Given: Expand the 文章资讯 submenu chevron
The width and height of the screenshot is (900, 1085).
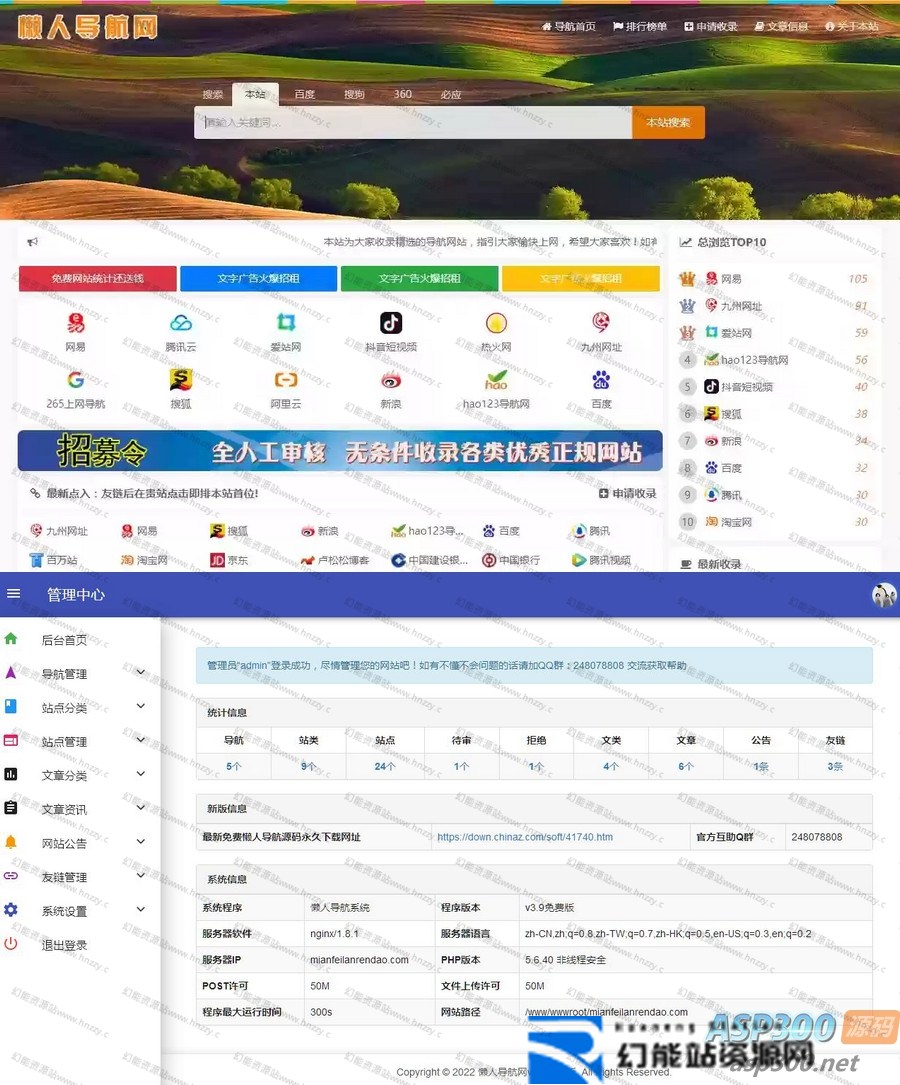Looking at the screenshot, I should [x=140, y=808].
